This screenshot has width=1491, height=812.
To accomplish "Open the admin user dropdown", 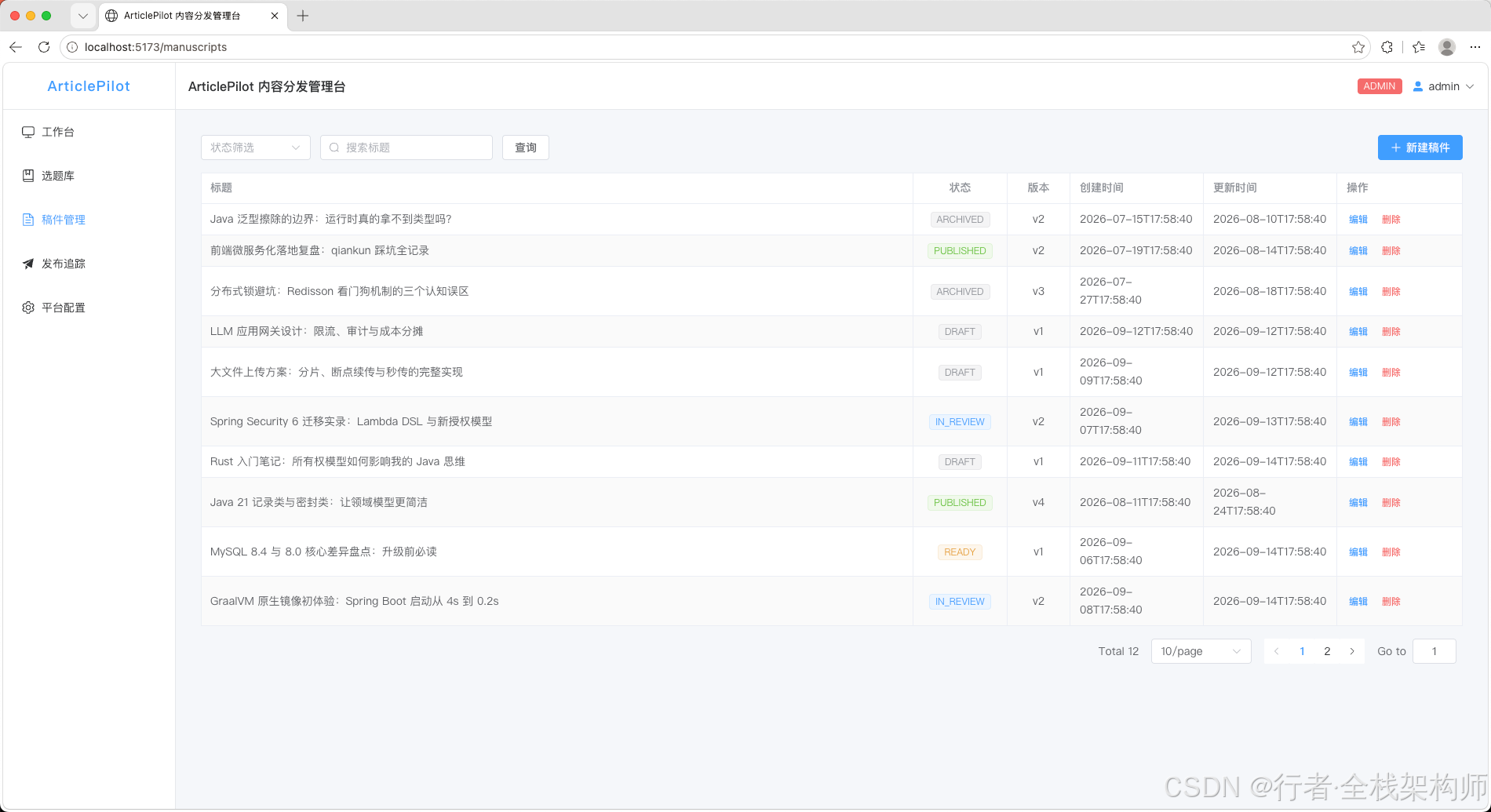I will coord(1444,86).
